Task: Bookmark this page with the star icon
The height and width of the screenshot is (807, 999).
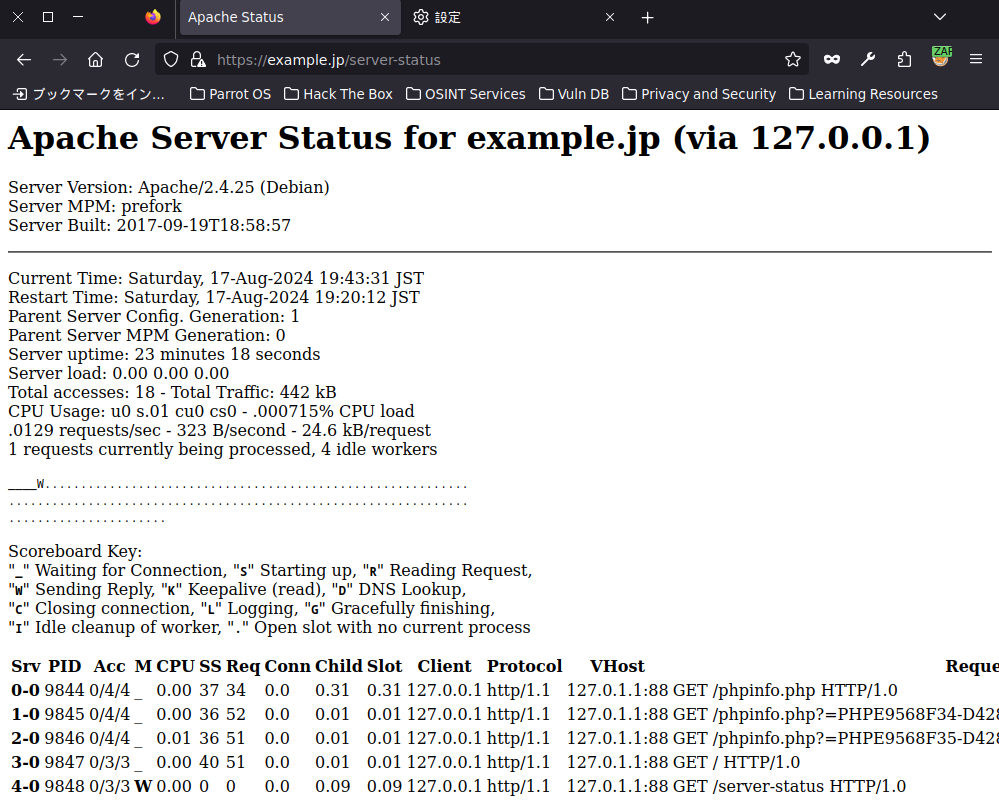Action: 793,60
